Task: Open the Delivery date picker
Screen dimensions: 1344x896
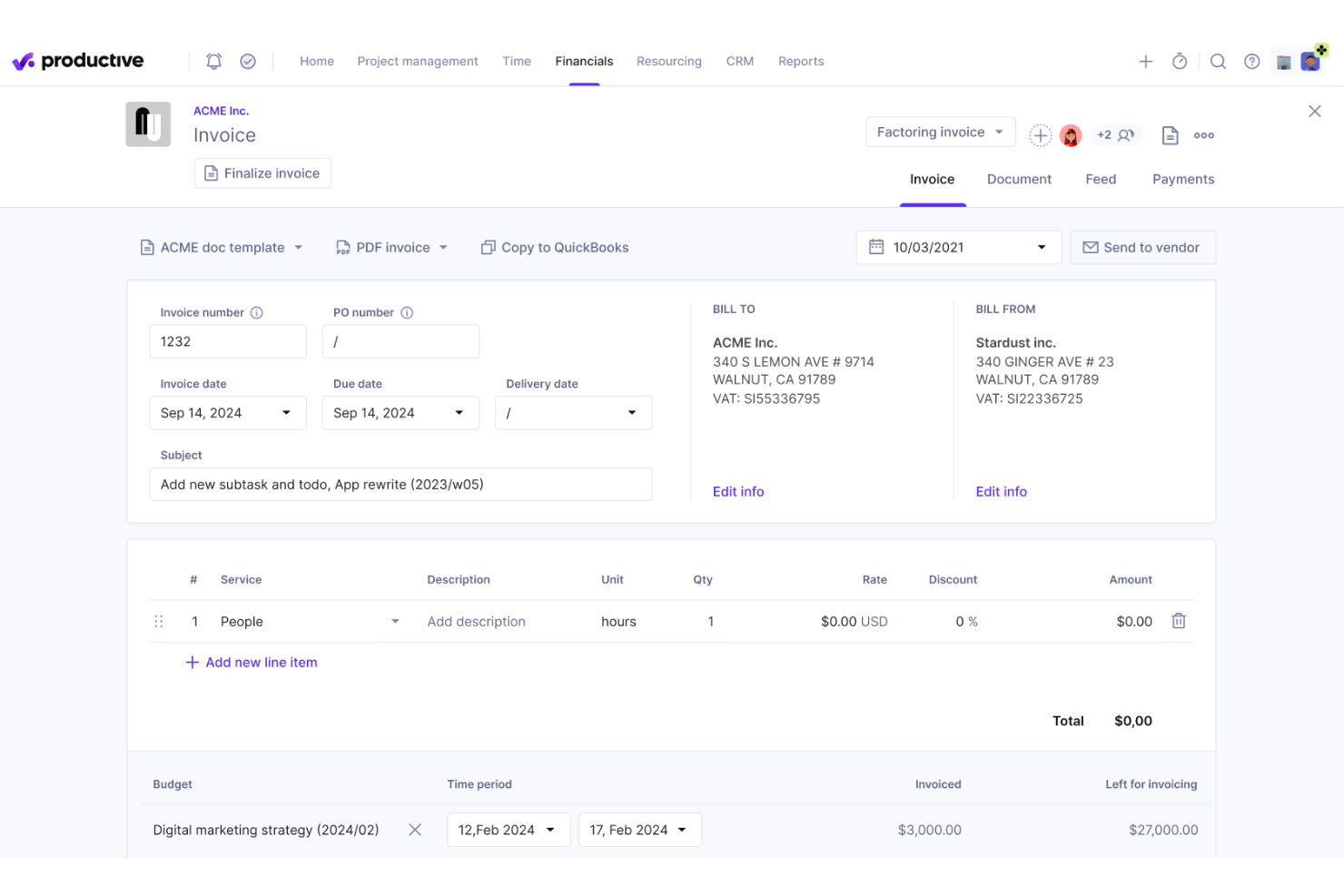Action: [x=573, y=413]
